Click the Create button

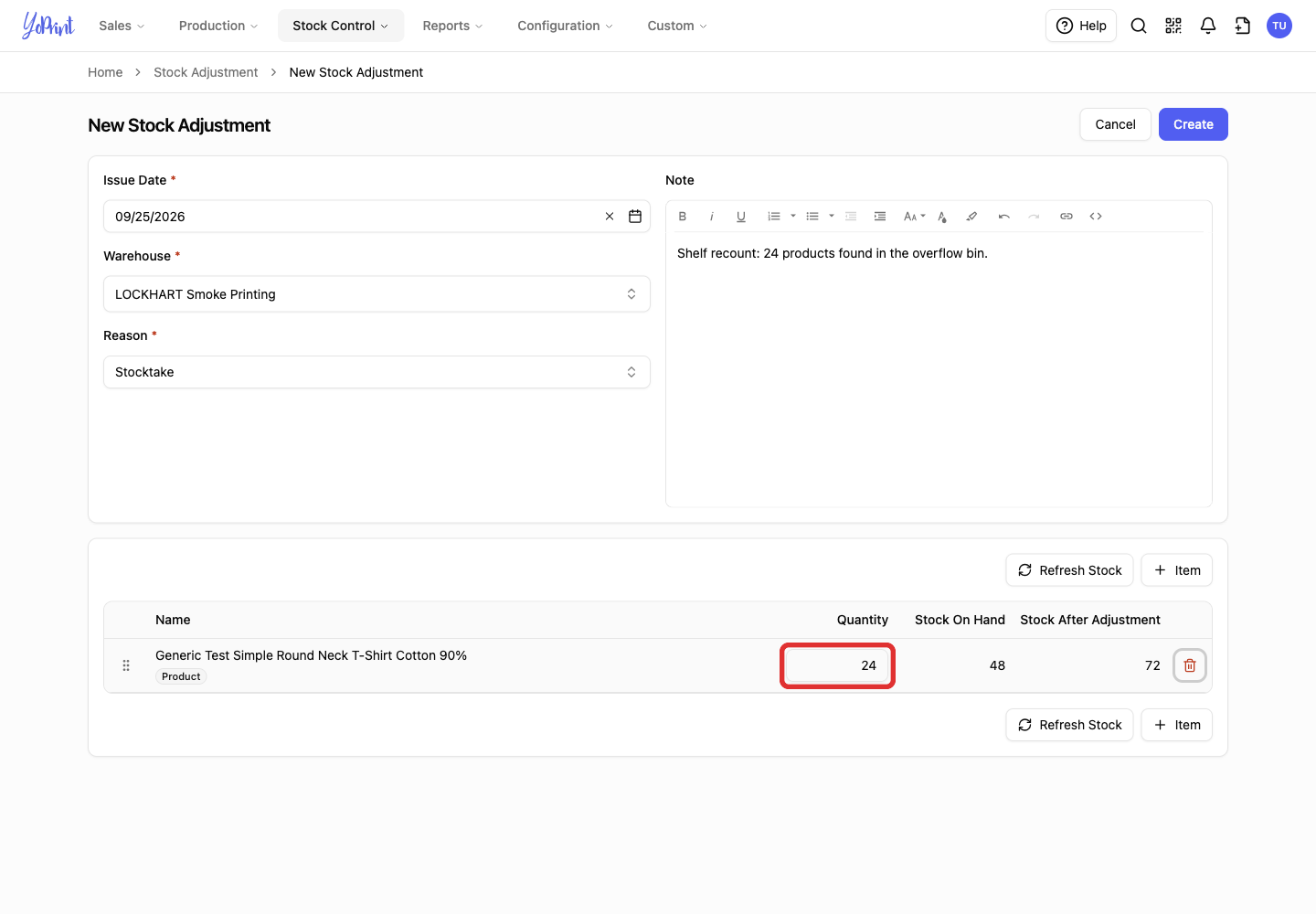pyautogui.click(x=1194, y=124)
